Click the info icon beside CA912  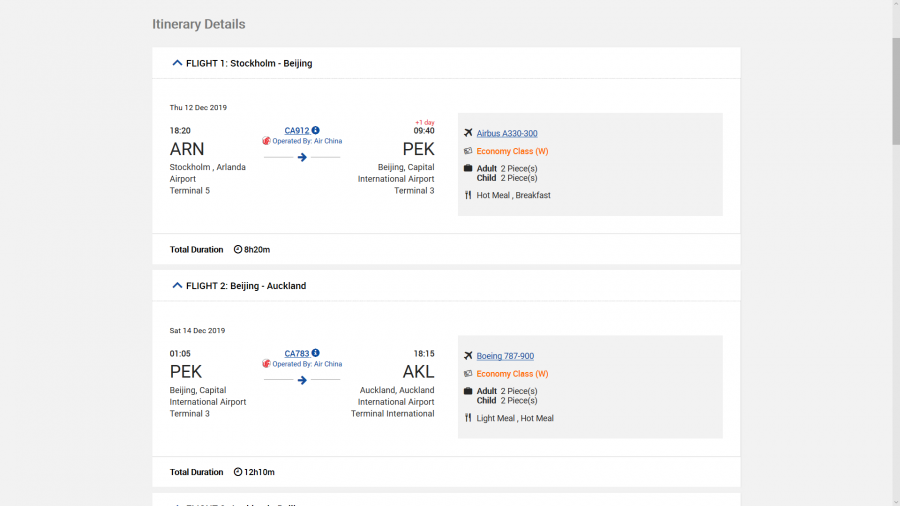click(316, 131)
